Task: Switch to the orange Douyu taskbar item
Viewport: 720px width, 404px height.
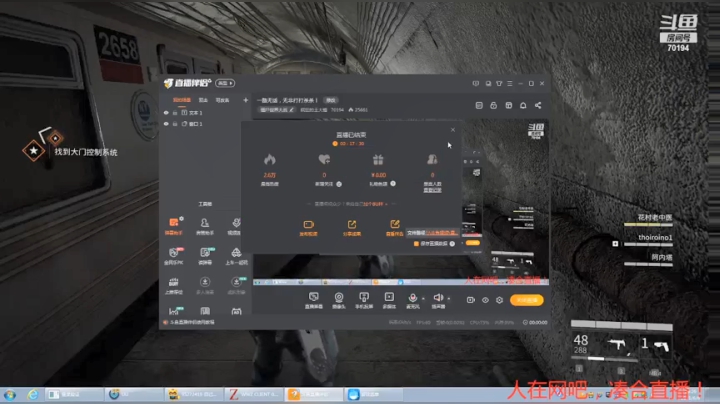Action: tap(313, 394)
